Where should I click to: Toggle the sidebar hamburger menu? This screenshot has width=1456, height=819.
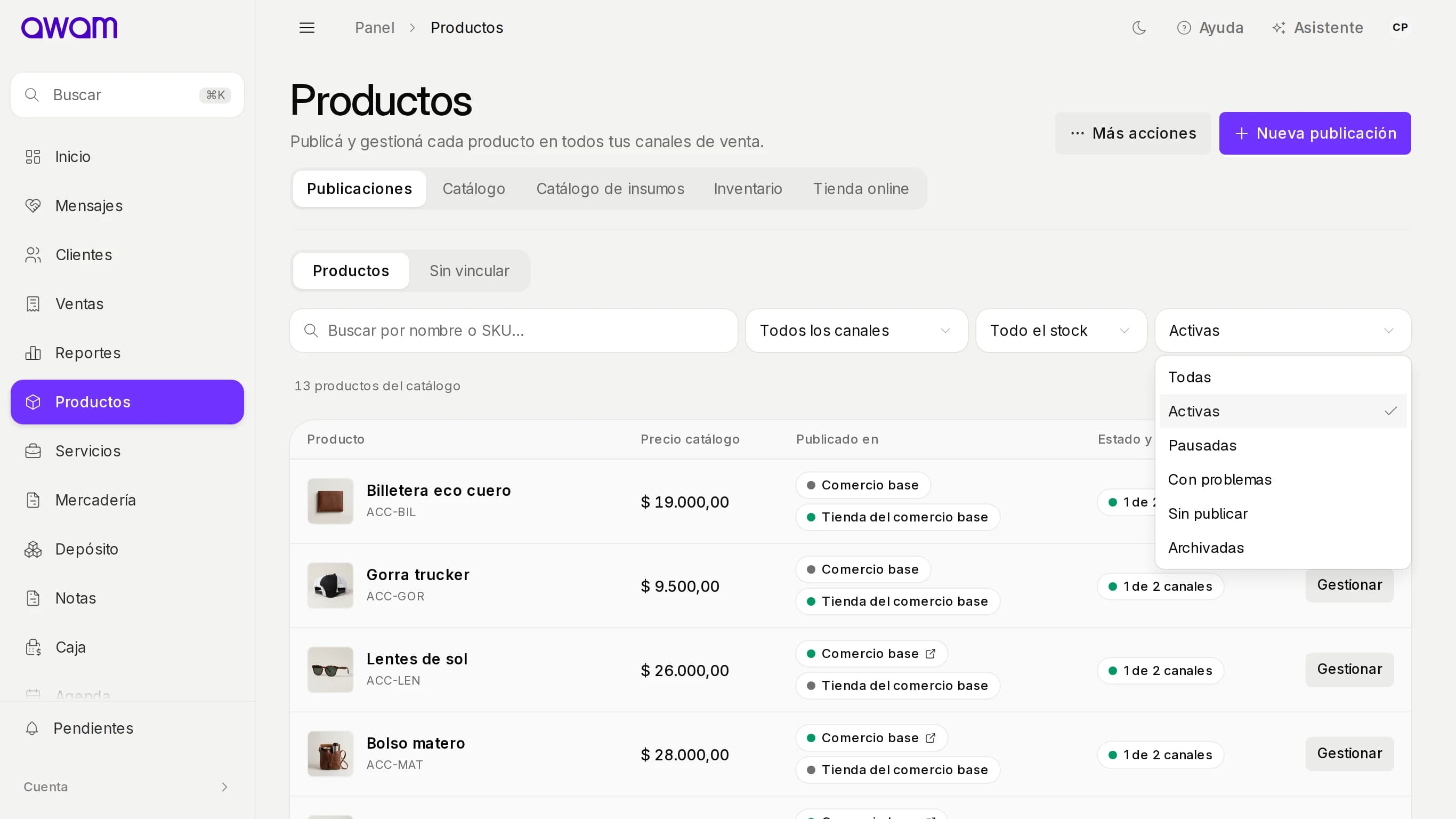pos(307,28)
